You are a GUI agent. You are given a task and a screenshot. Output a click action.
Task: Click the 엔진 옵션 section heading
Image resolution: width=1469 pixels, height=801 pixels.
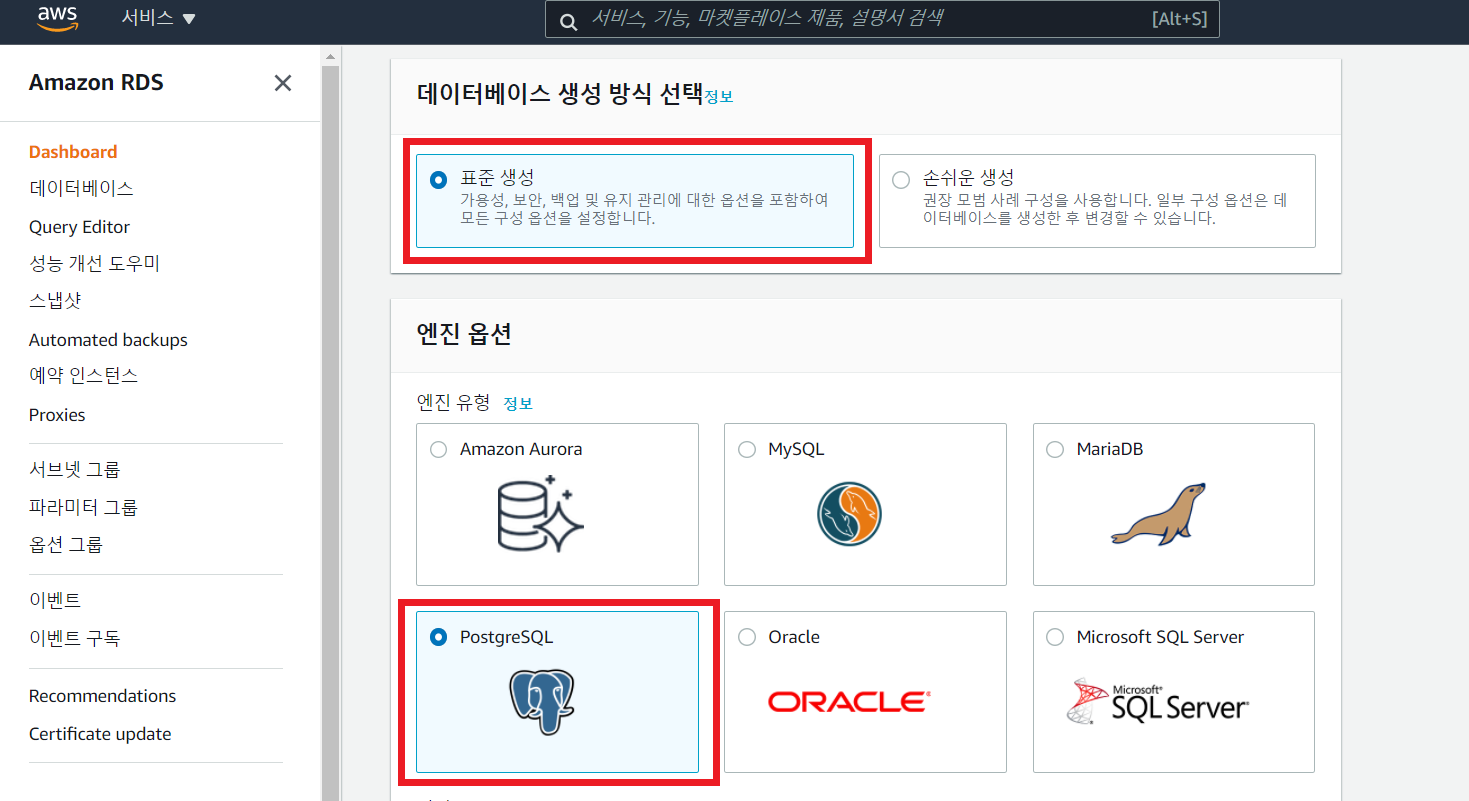(x=464, y=334)
